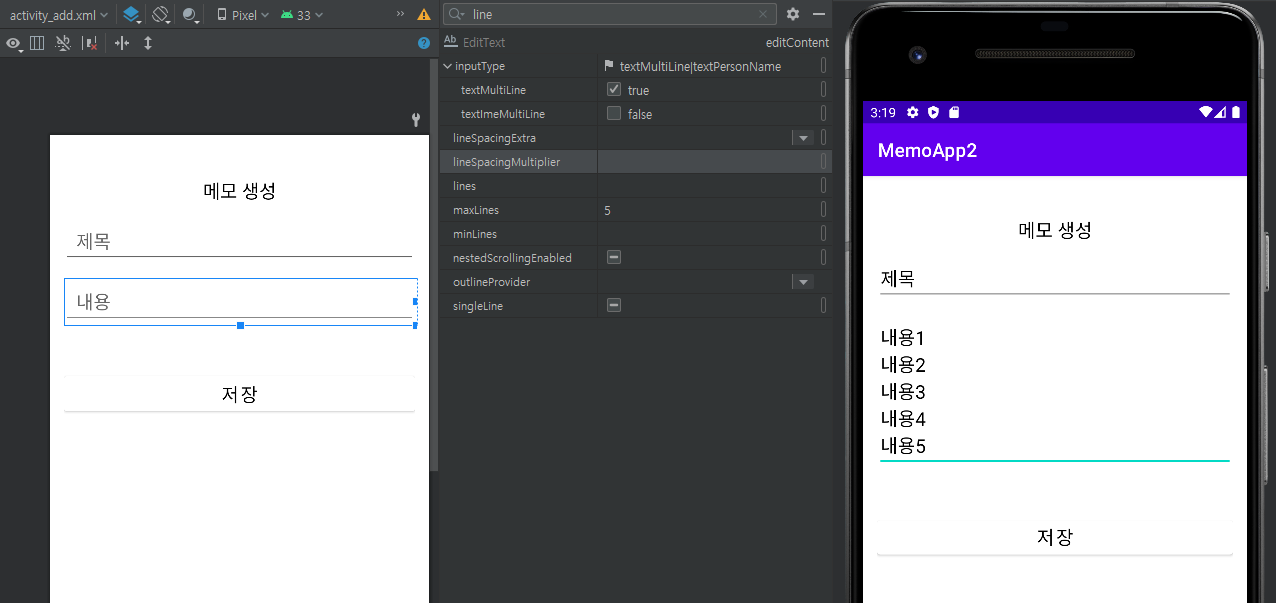Select the 내용 EditText in design preview
Screen dimensions: 1276x603
tap(240, 301)
